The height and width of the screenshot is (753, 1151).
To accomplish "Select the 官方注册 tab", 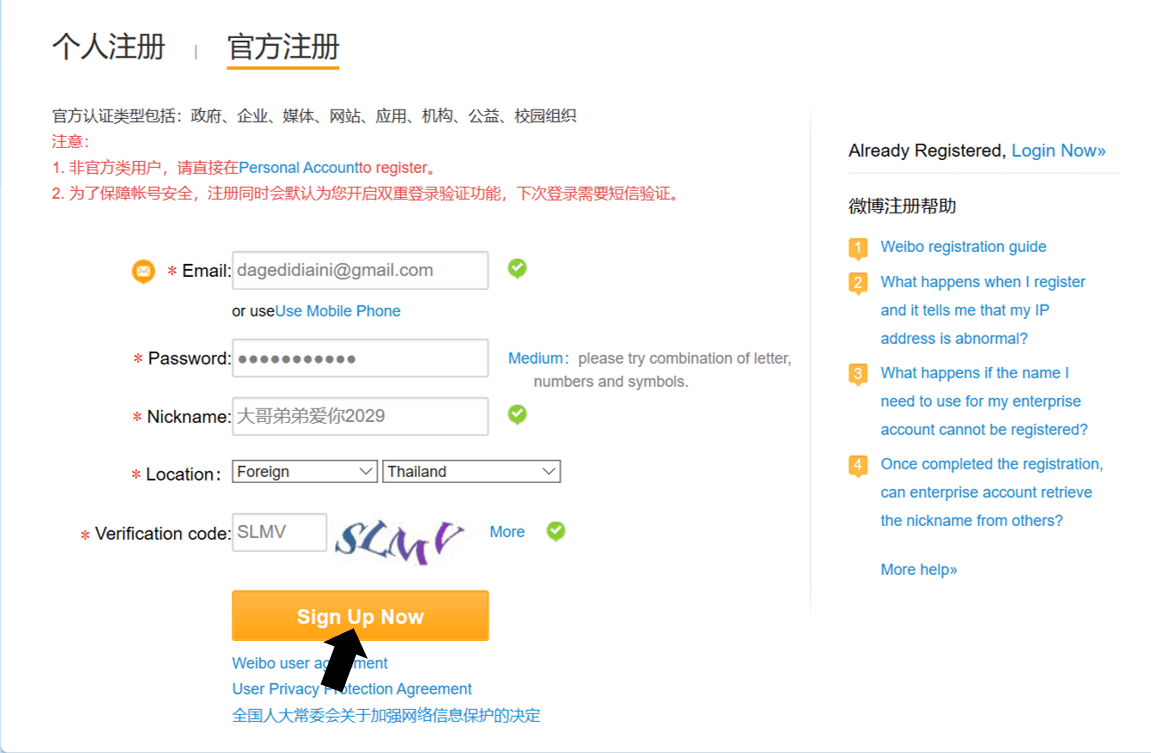I will click(x=283, y=47).
